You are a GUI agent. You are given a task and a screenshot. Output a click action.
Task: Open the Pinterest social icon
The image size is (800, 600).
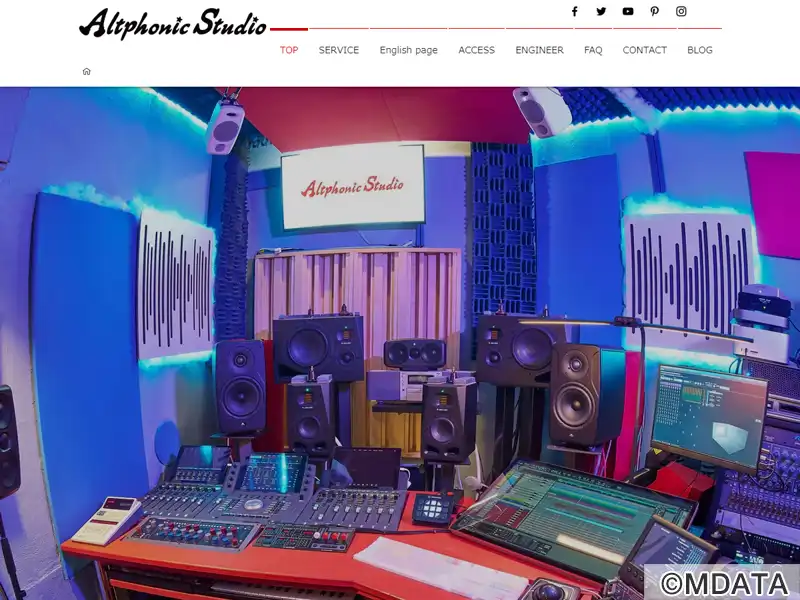point(655,11)
